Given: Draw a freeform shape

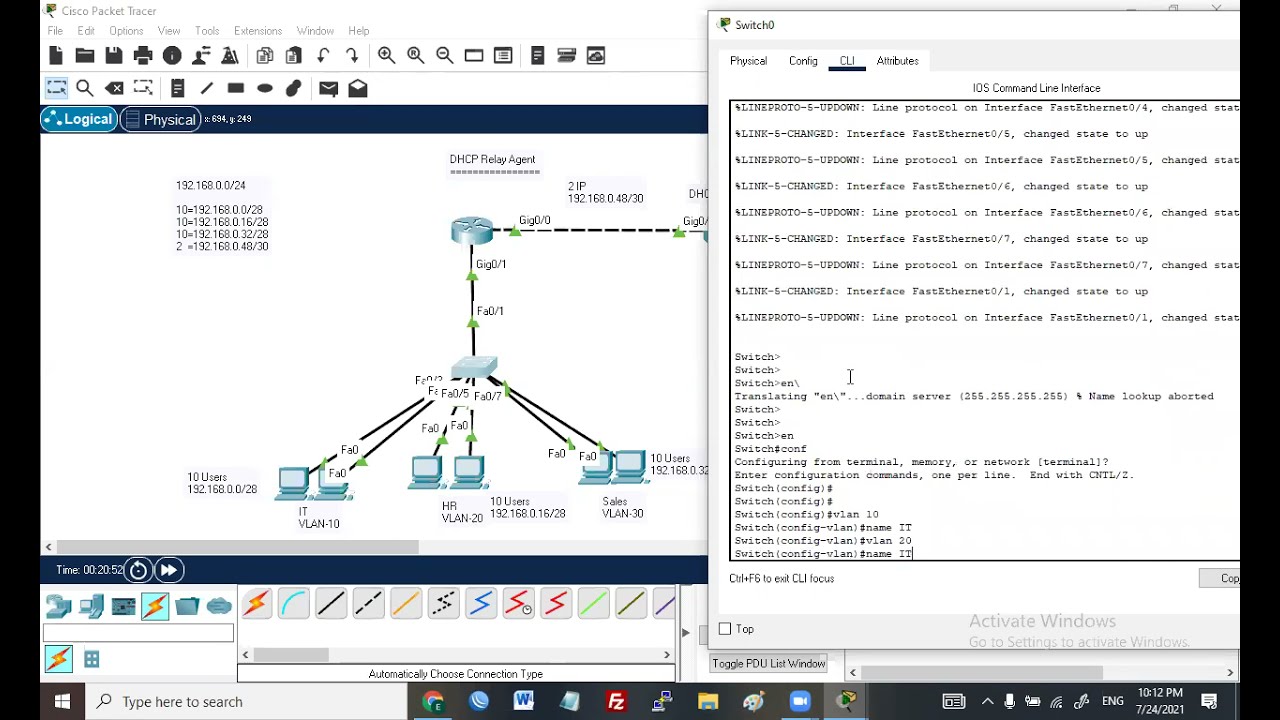Looking at the screenshot, I should click(293, 89).
